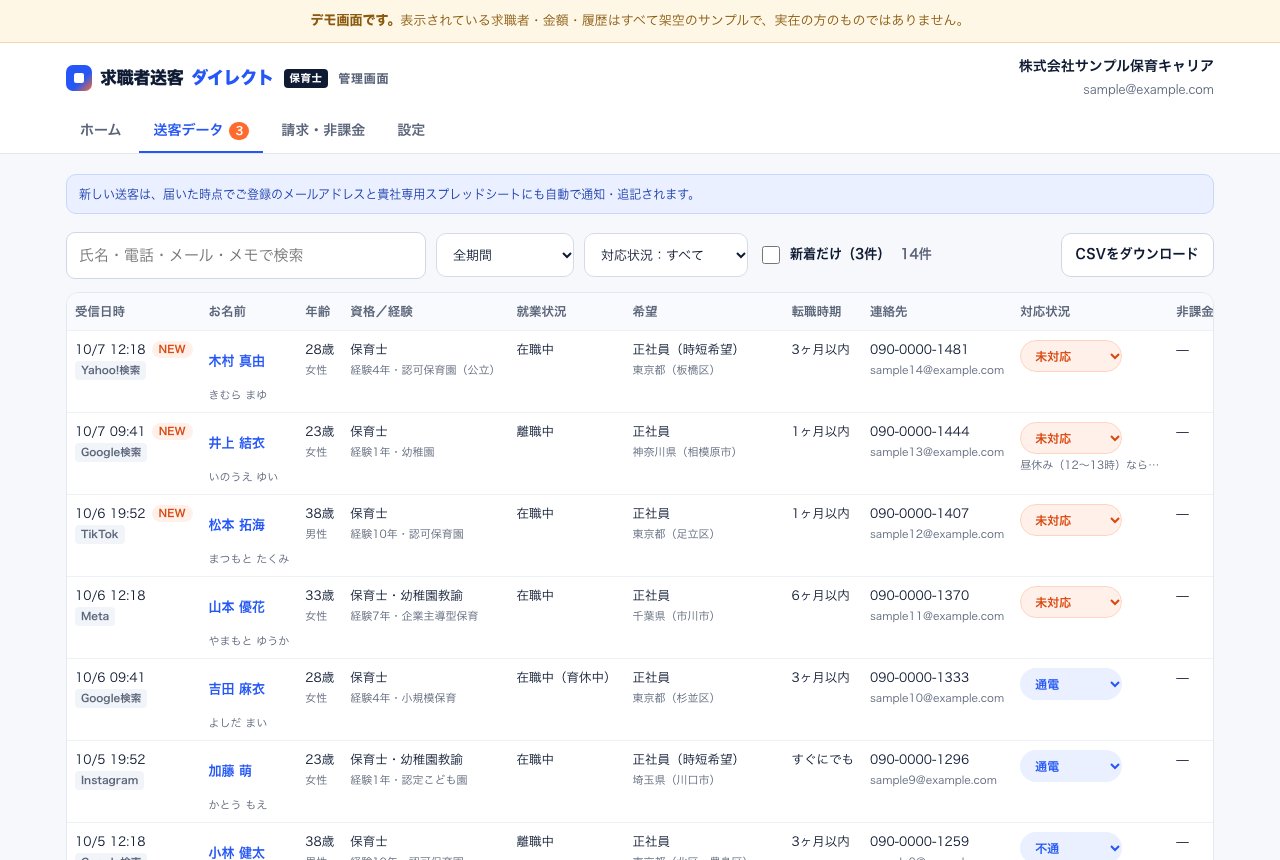This screenshot has height=860, width=1280.
Task: Open the 全期間 period dropdown
Action: (x=505, y=255)
